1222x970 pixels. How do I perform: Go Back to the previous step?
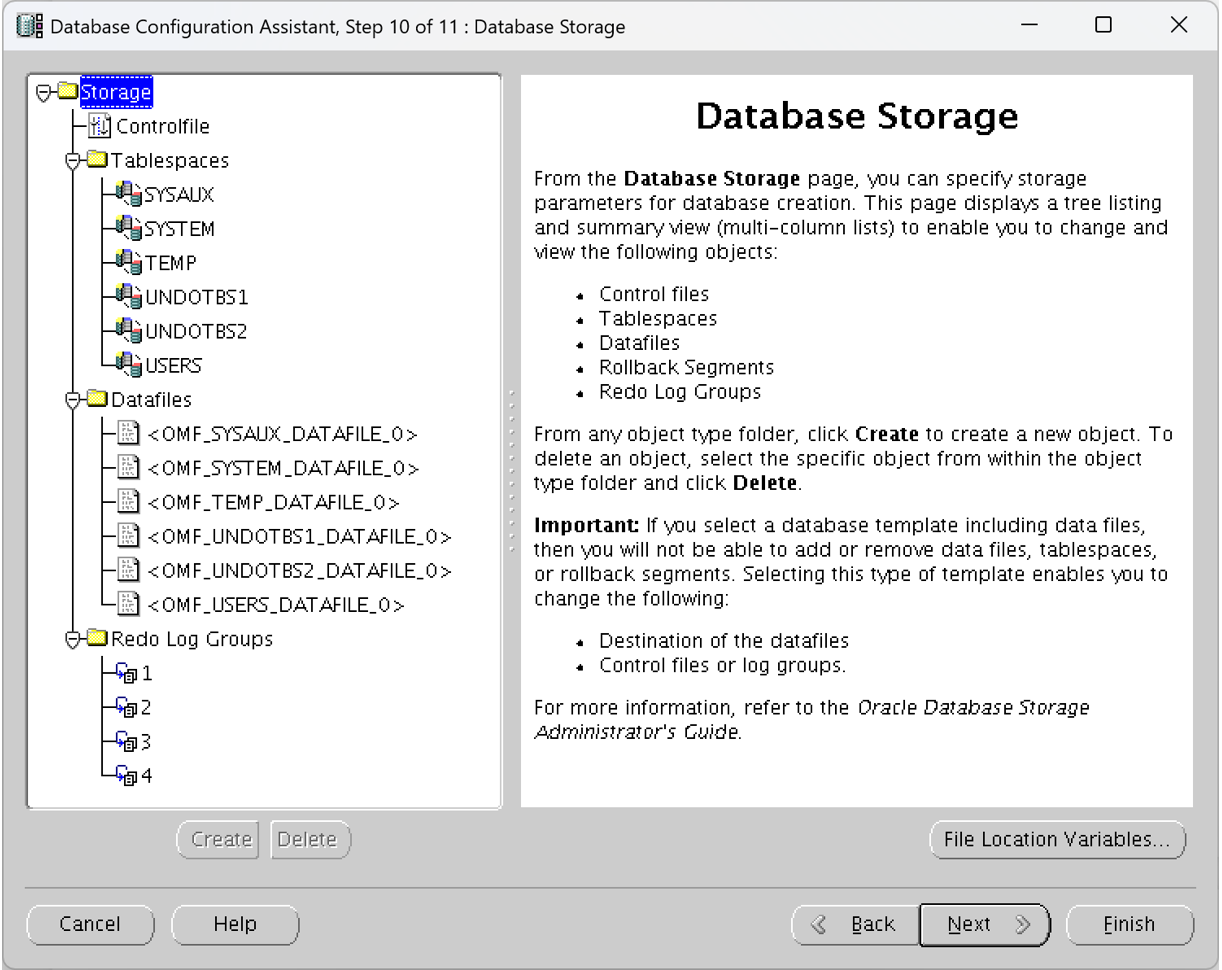pyautogui.click(x=855, y=925)
